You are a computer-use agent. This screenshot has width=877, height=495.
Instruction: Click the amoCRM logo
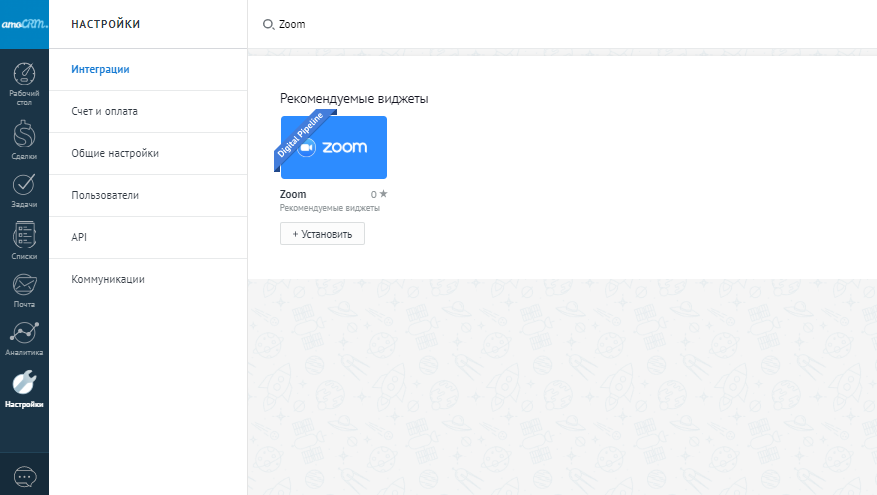click(24, 24)
